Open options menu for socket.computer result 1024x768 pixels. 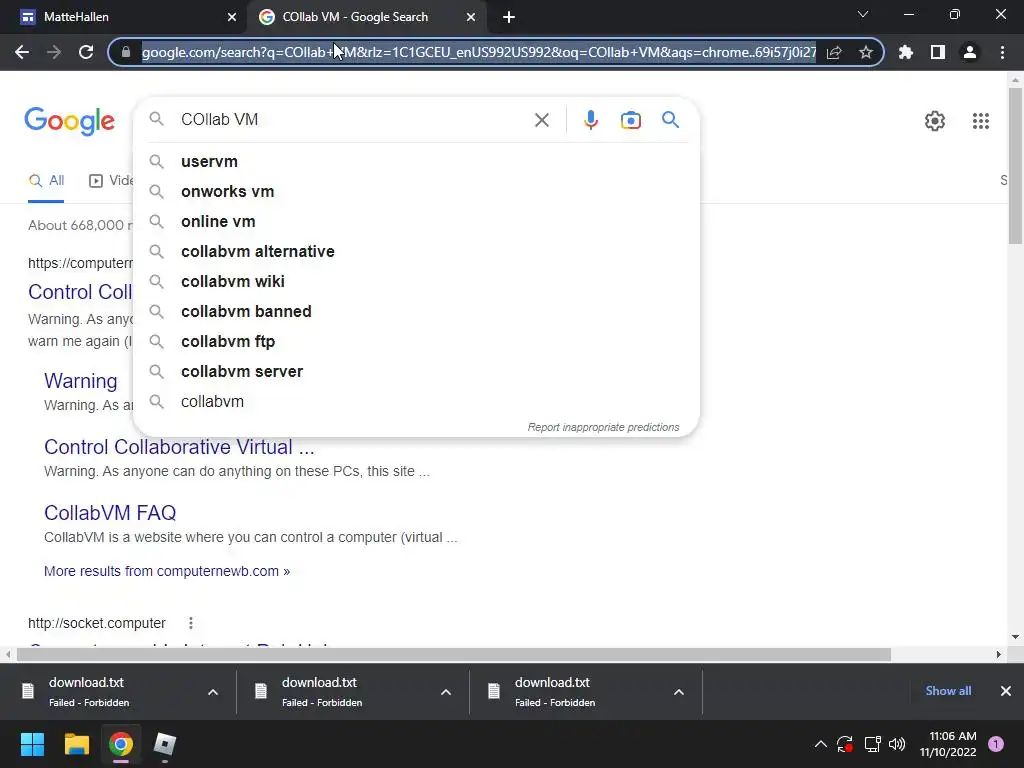[x=191, y=623]
